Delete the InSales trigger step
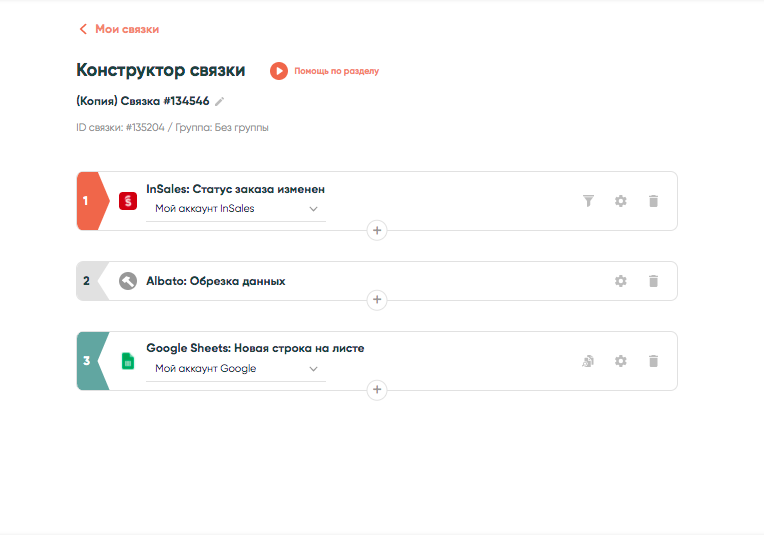 [654, 201]
